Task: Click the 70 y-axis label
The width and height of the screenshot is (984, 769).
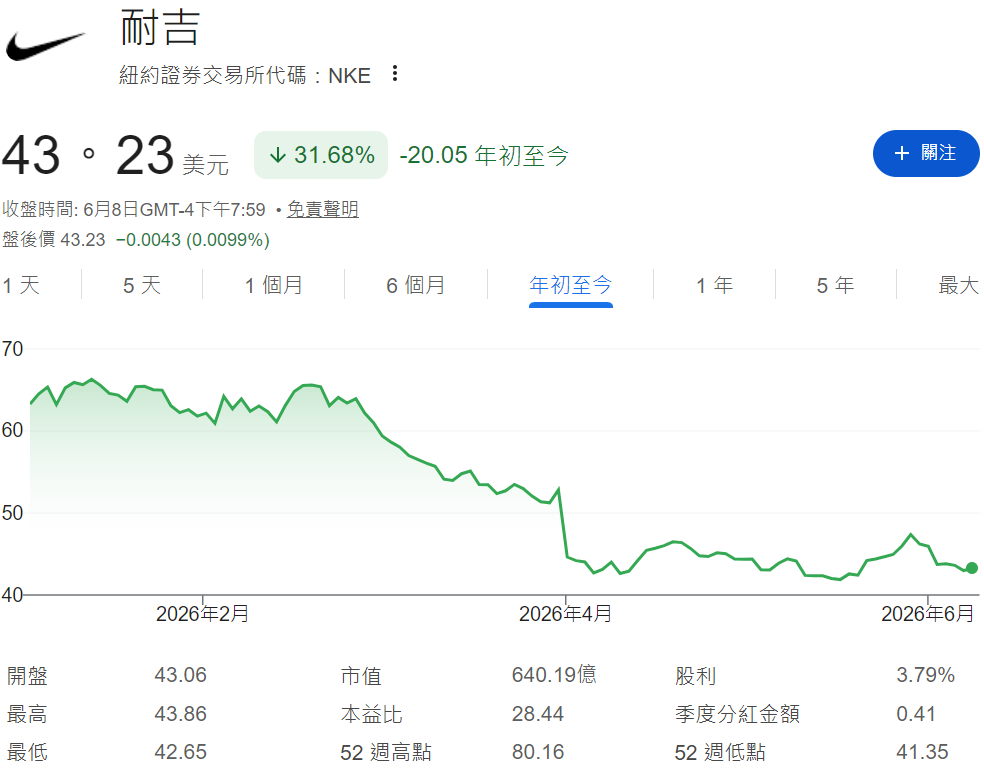Action: [13, 349]
